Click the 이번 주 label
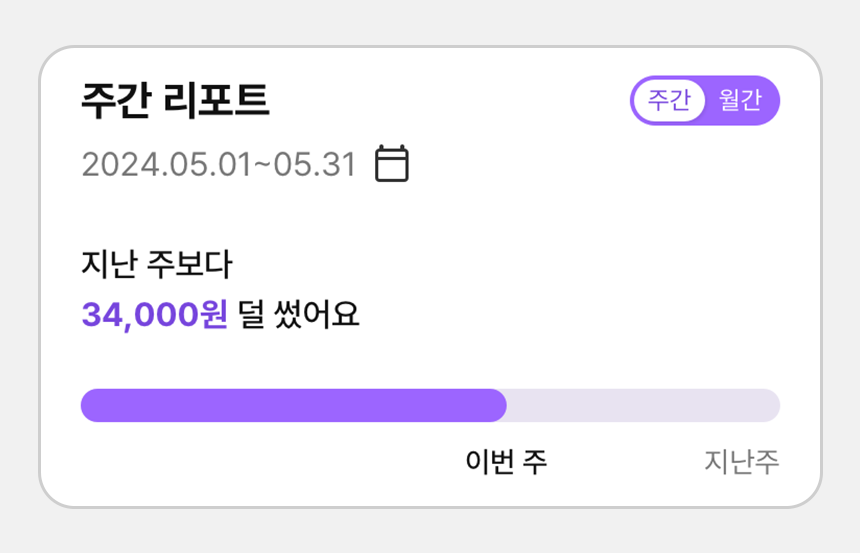The width and height of the screenshot is (860, 553). (506, 461)
